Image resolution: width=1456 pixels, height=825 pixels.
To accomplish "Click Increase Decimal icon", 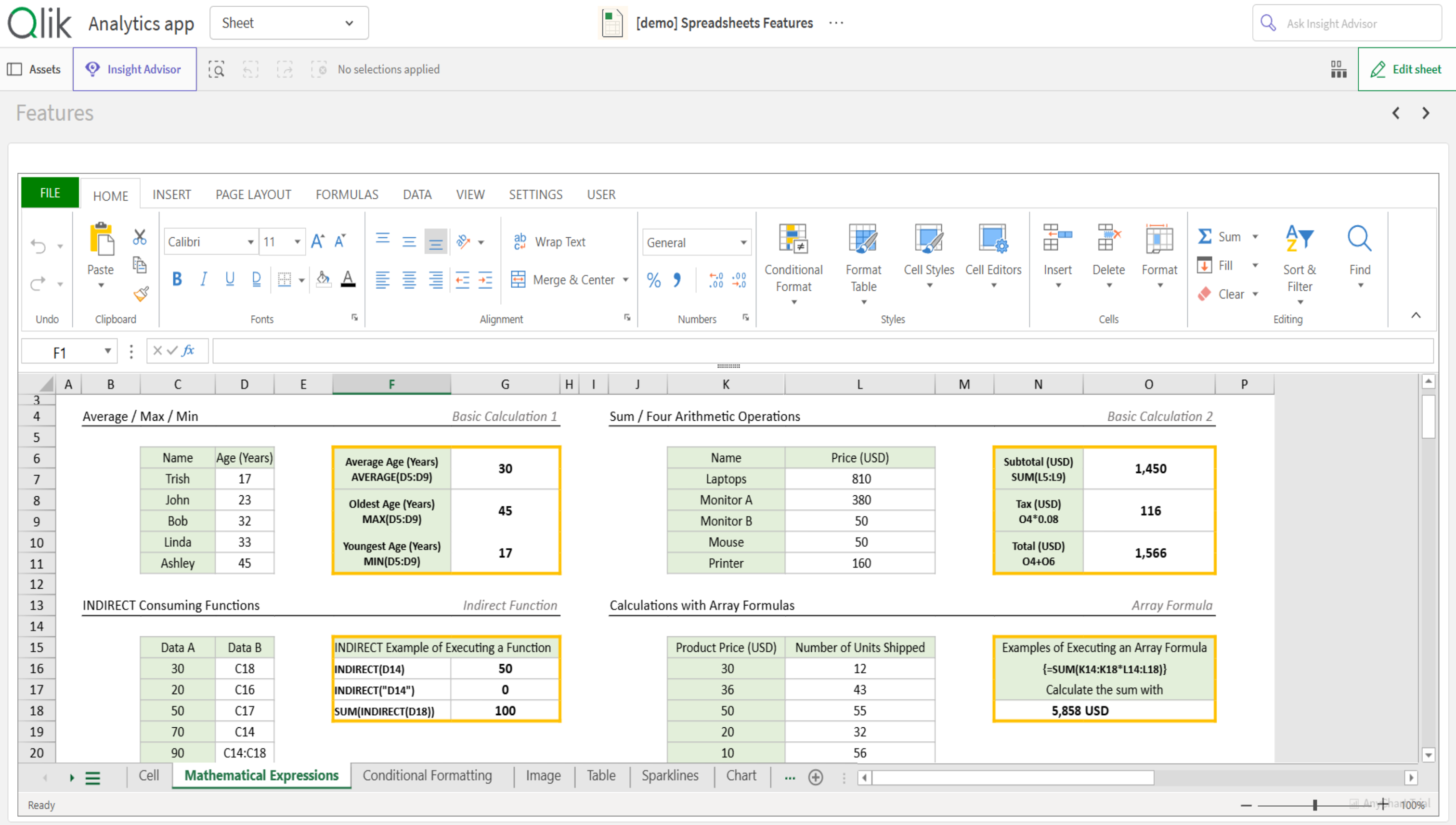I will [716, 280].
